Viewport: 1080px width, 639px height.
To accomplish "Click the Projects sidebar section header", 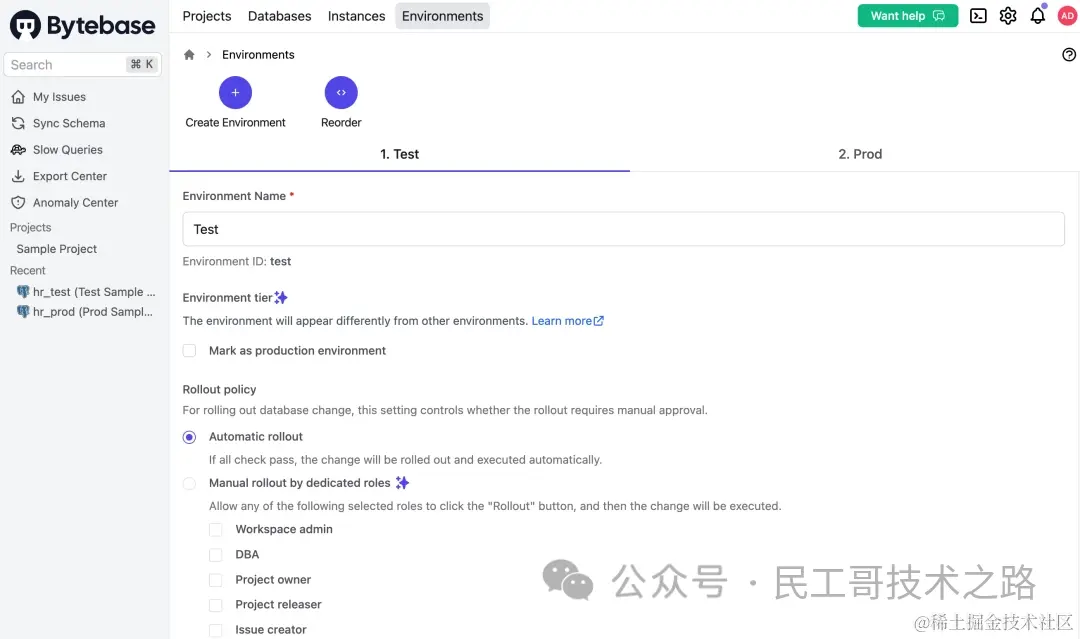I will (x=30, y=227).
